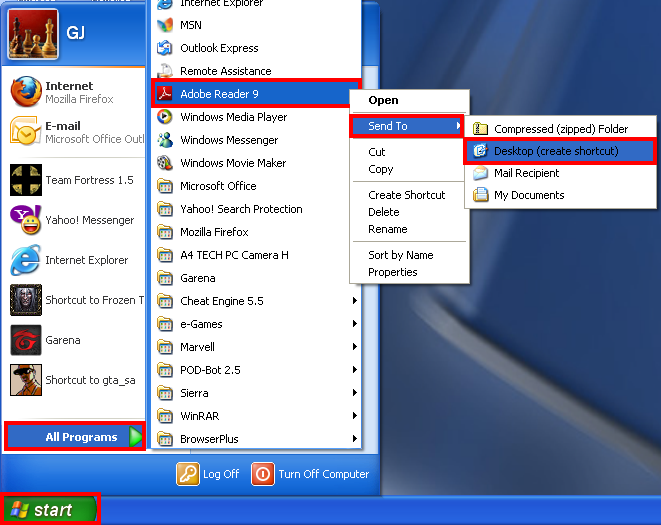Screen dimensions: 661x525
Task: Expand the Marvell submenu arrow
Action: (x=355, y=347)
